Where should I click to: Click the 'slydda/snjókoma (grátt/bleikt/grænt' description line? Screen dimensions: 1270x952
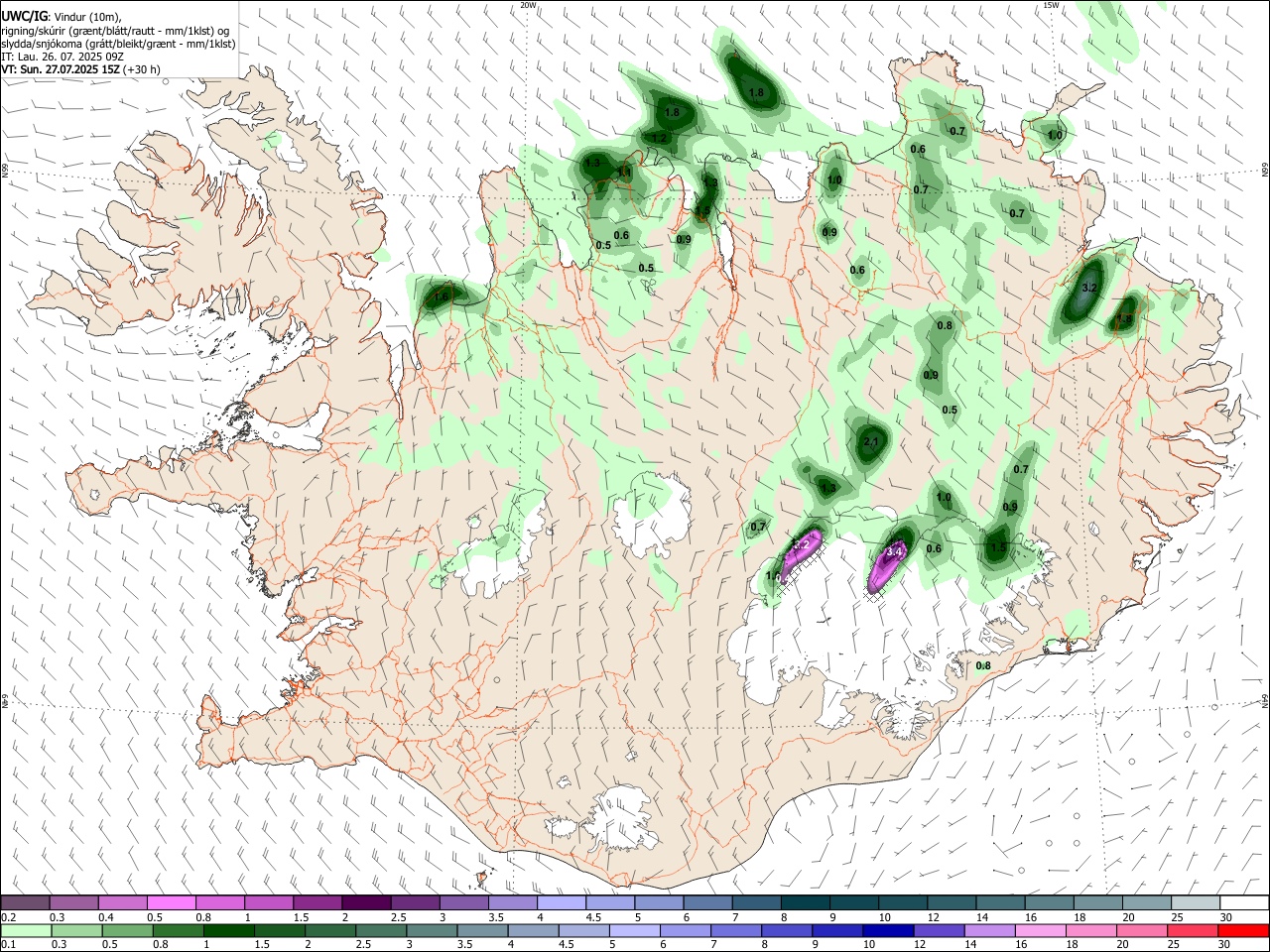click(118, 44)
